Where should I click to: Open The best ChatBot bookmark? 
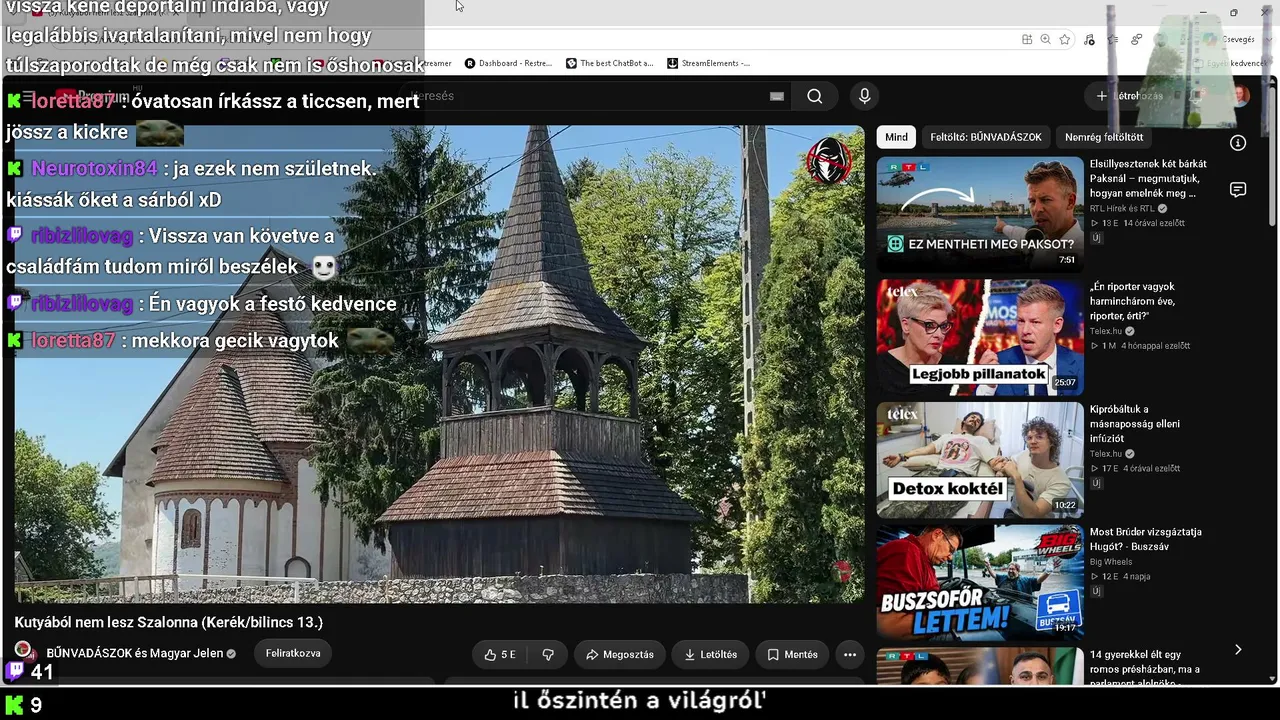609,63
